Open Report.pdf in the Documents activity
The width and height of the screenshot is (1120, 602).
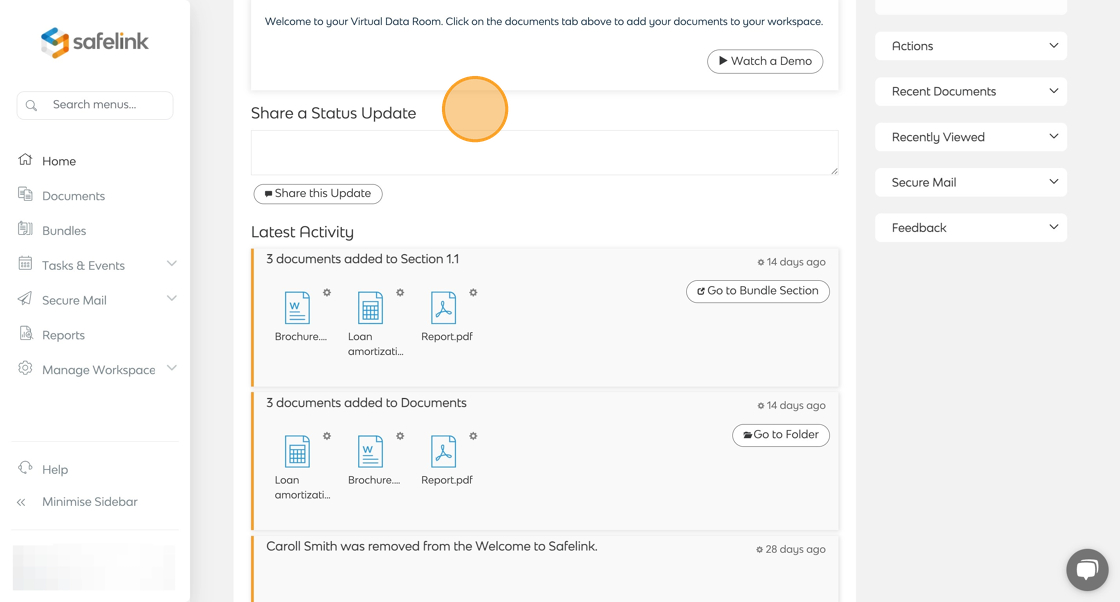pyautogui.click(x=444, y=452)
